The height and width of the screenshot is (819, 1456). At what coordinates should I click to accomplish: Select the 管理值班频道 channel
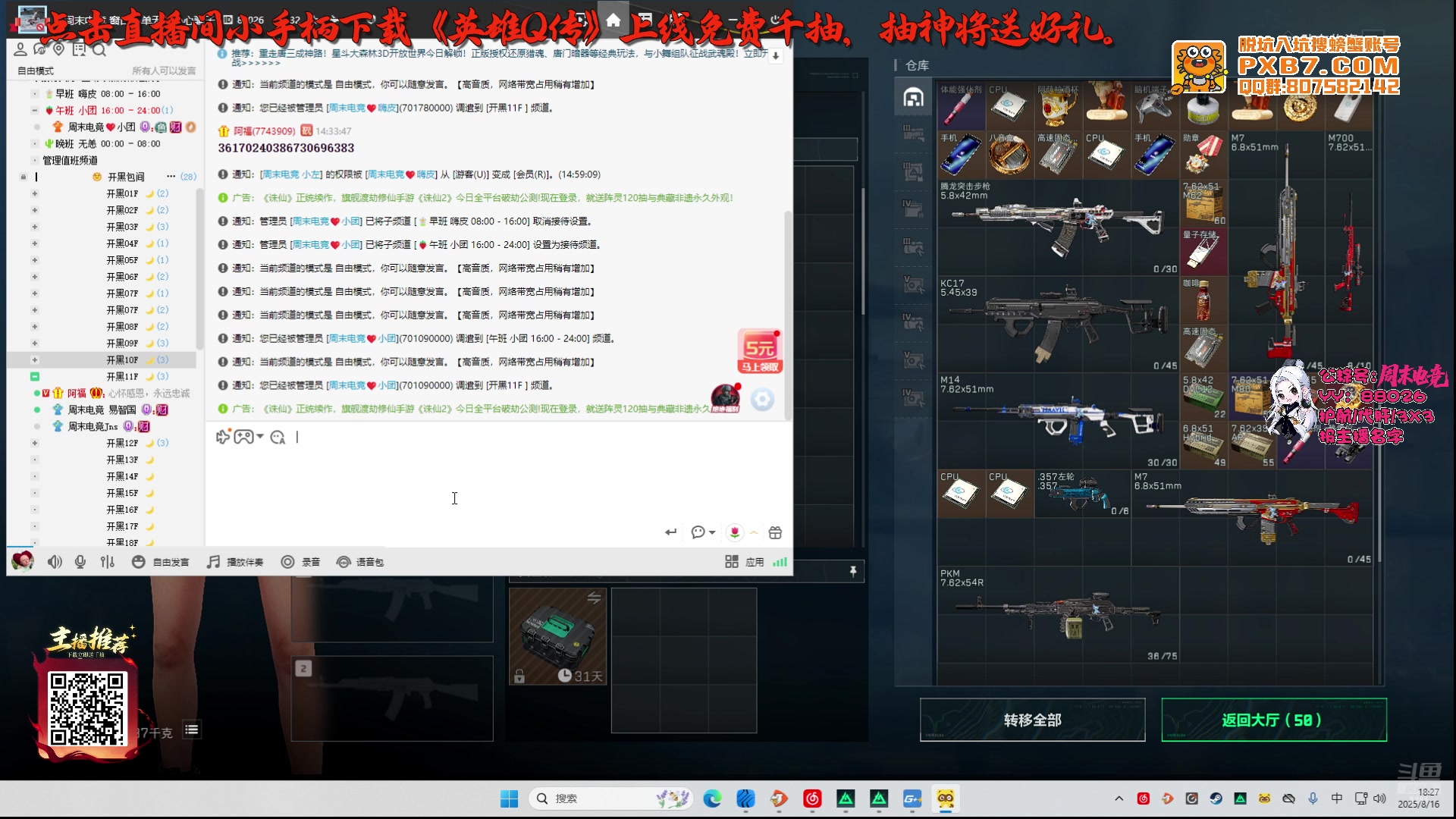(70, 160)
